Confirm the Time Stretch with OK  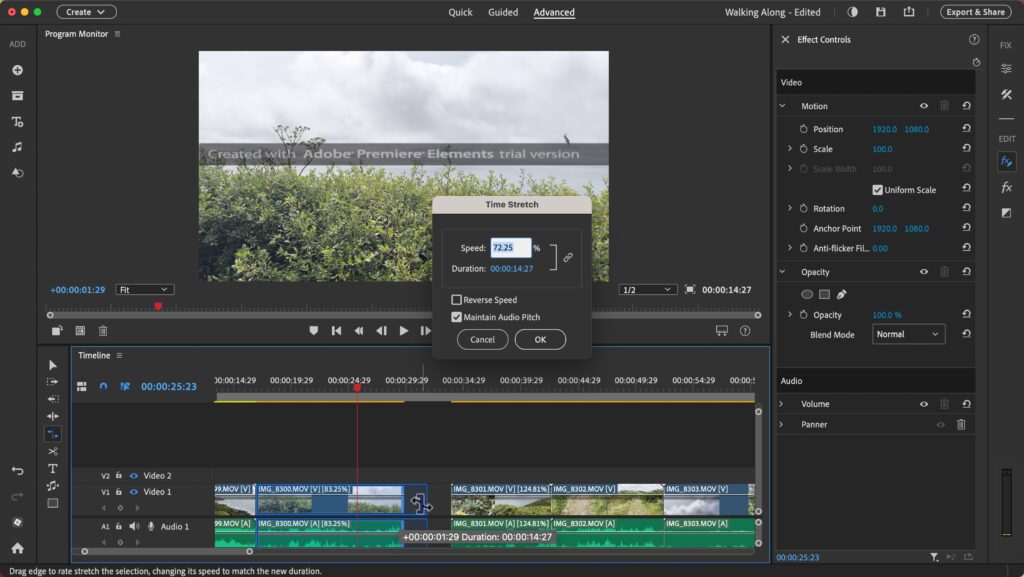[540, 339]
